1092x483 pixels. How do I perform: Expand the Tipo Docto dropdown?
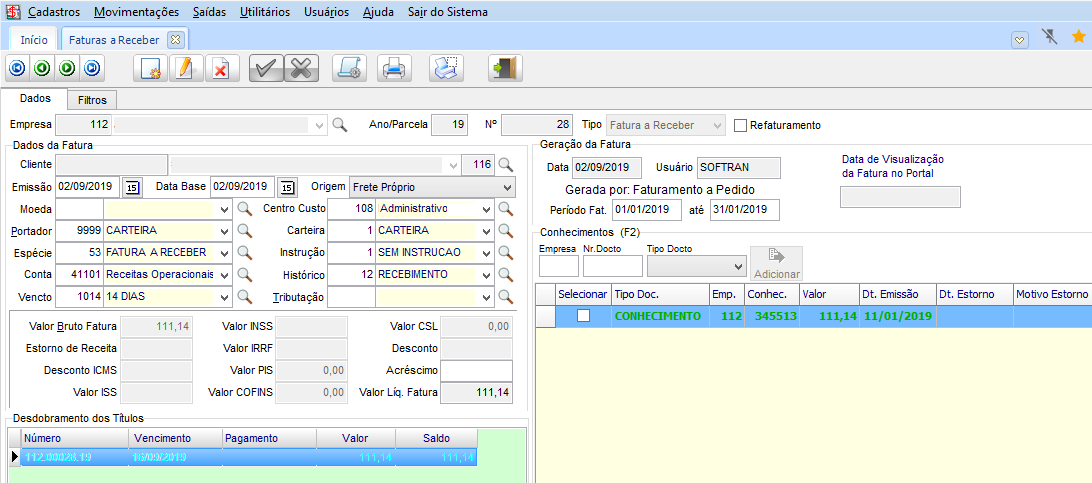738,267
